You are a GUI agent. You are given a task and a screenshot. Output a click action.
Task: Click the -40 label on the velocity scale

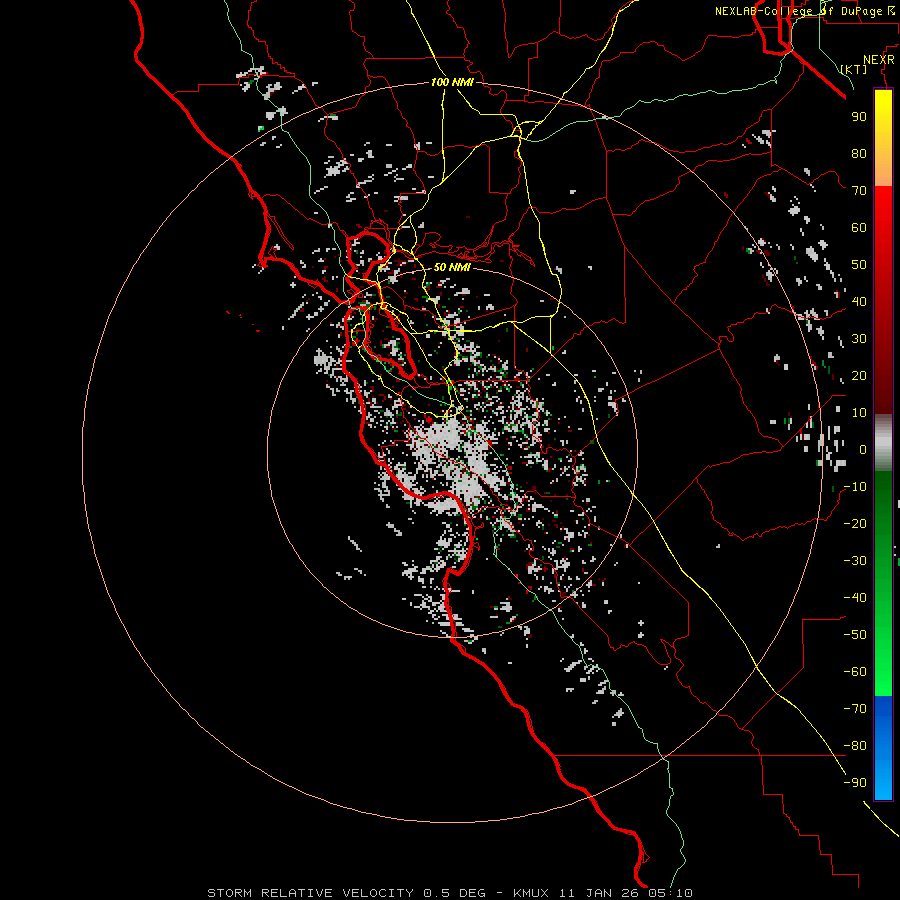pos(855,598)
